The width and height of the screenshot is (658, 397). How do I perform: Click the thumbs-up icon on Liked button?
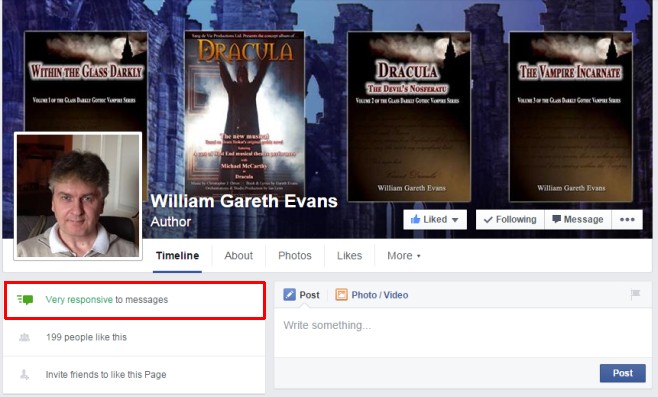coord(415,219)
